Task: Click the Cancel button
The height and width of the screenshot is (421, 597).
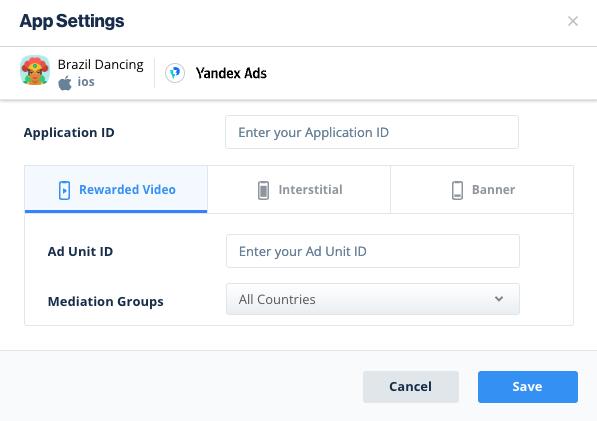Action: click(x=411, y=387)
